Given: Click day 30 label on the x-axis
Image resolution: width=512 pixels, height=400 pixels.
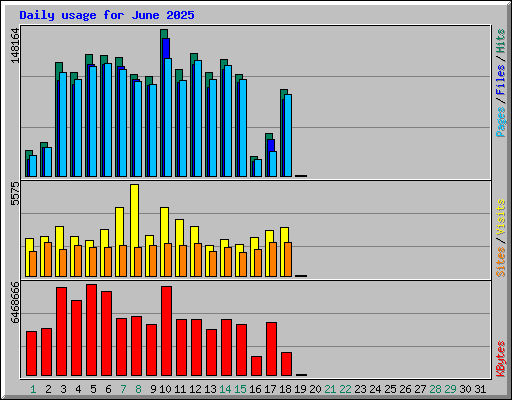Looking at the screenshot, I should pos(465,389).
